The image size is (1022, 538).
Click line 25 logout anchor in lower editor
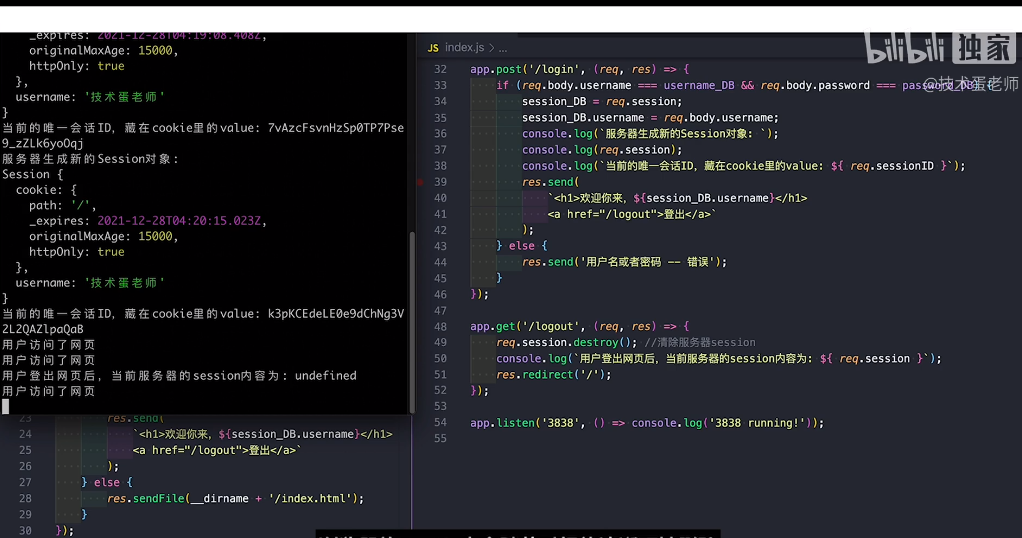[217, 451]
